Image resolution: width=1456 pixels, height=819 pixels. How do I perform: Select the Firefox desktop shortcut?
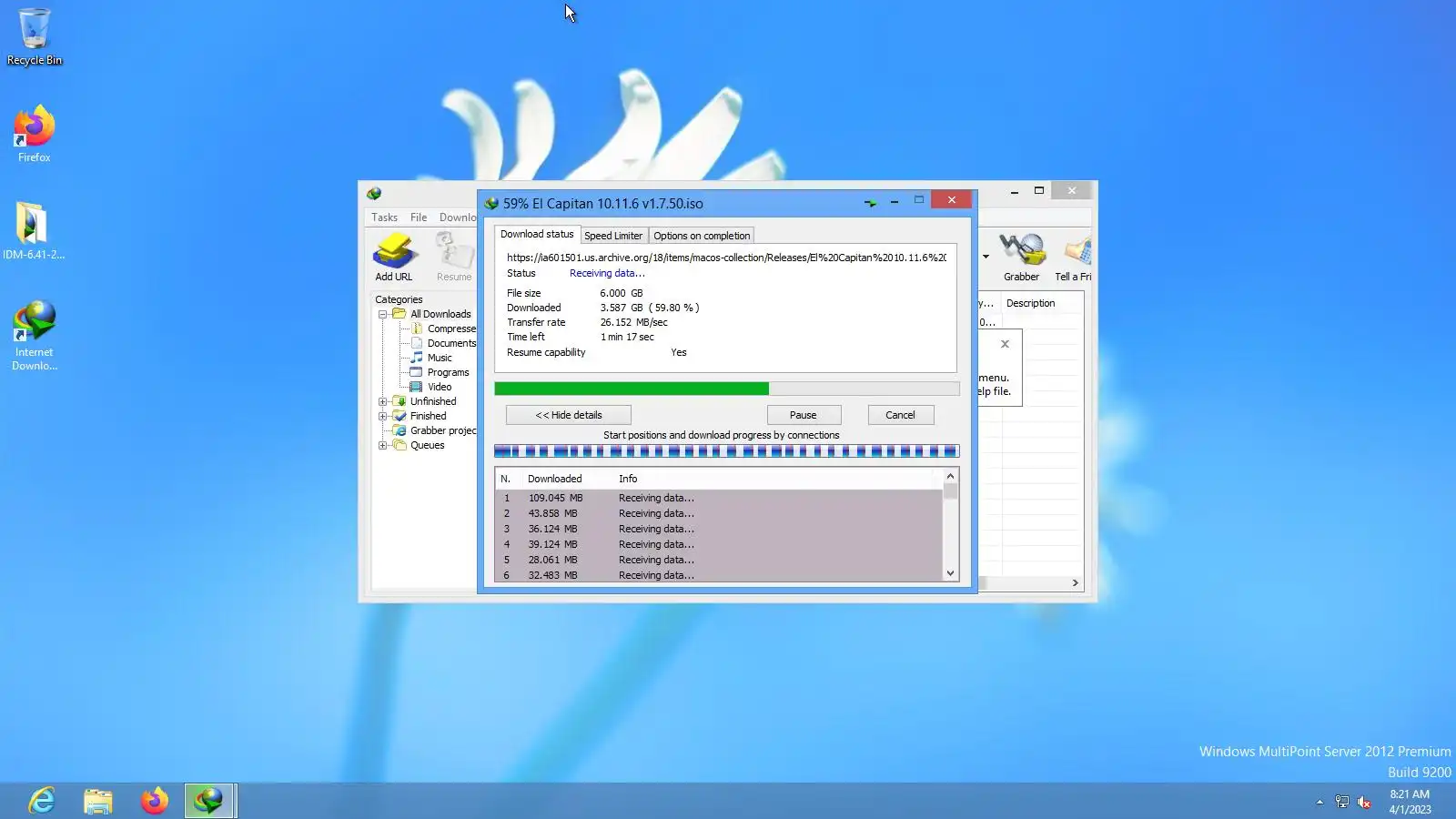(35, 135)
